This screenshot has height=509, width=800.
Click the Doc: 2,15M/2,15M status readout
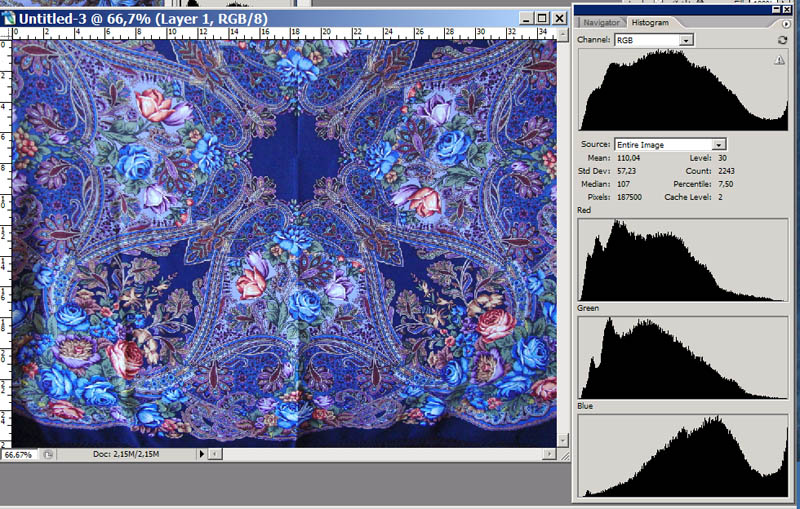pos(125,454)
